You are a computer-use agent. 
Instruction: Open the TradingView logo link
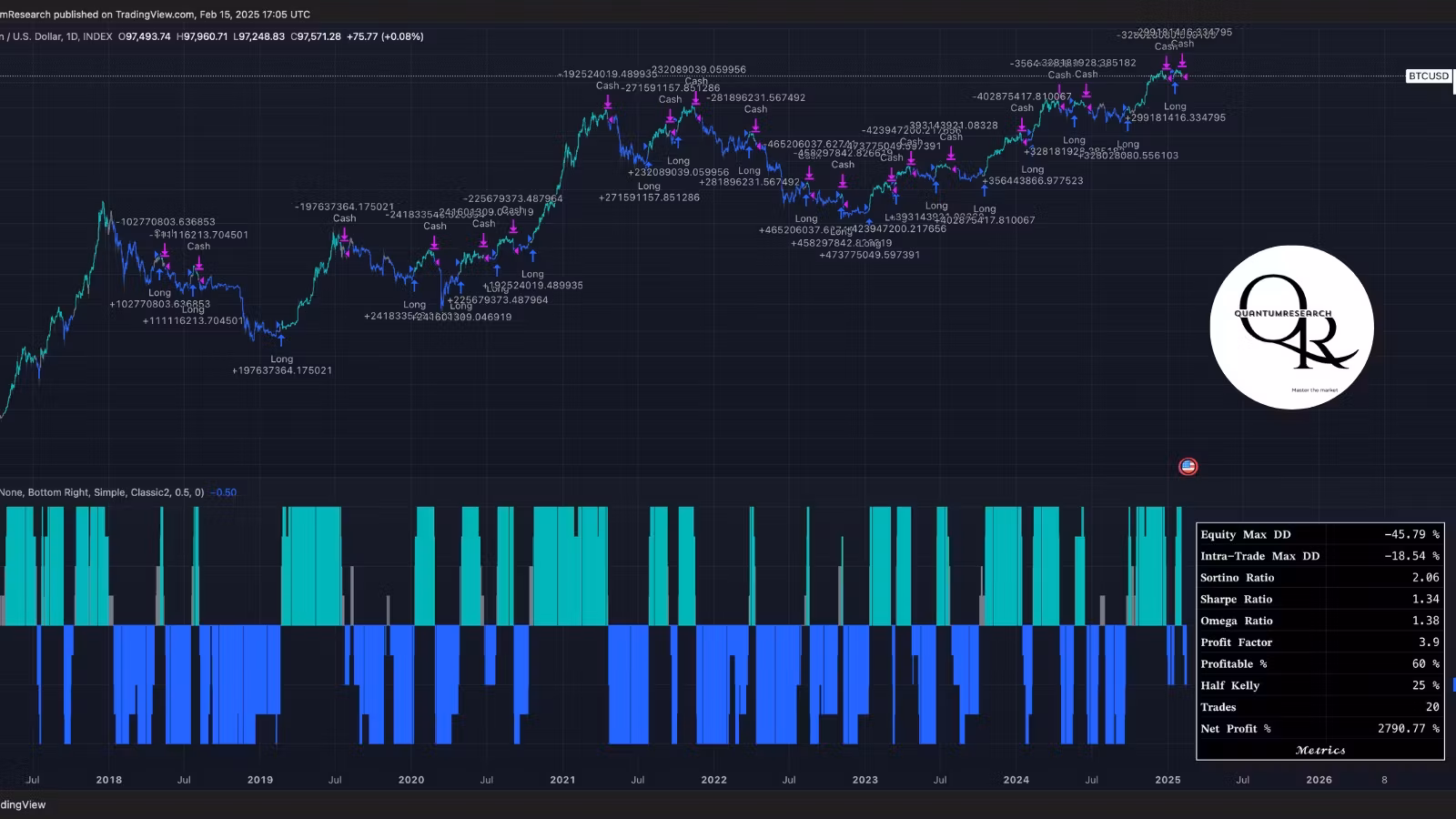click(x=23, y=804)
